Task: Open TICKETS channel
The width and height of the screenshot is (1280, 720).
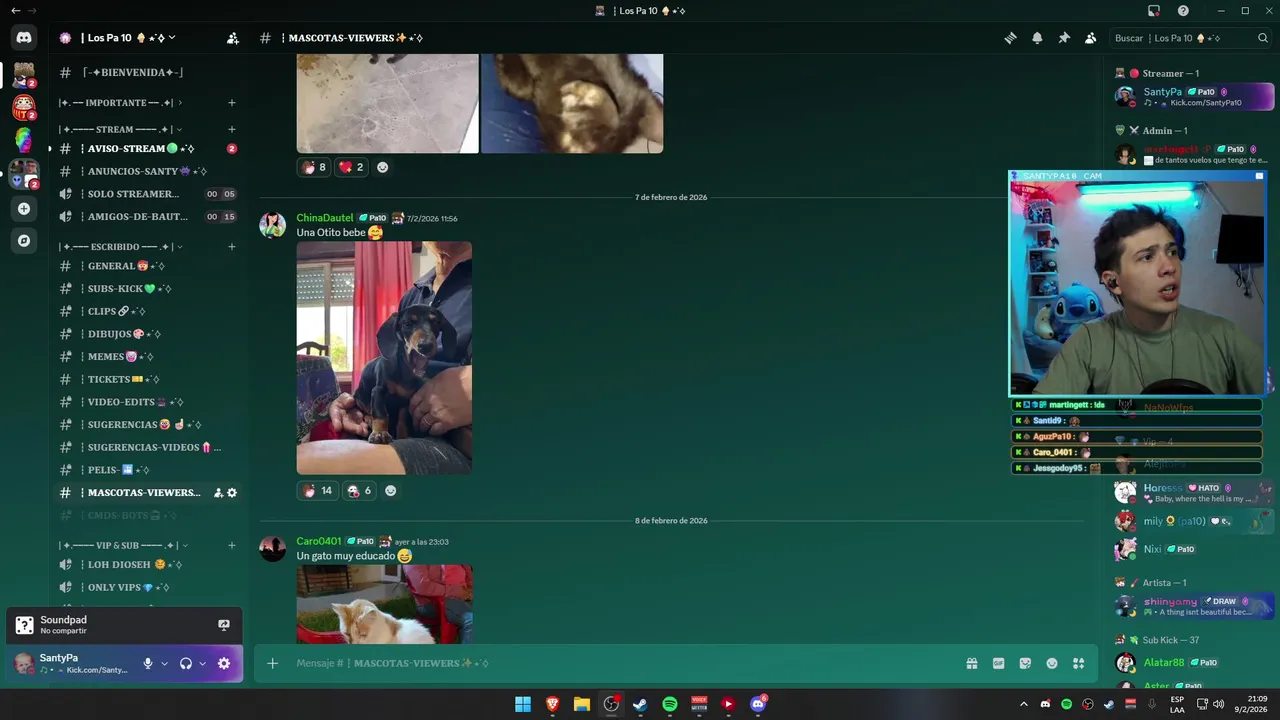Action: click(147, 380)
